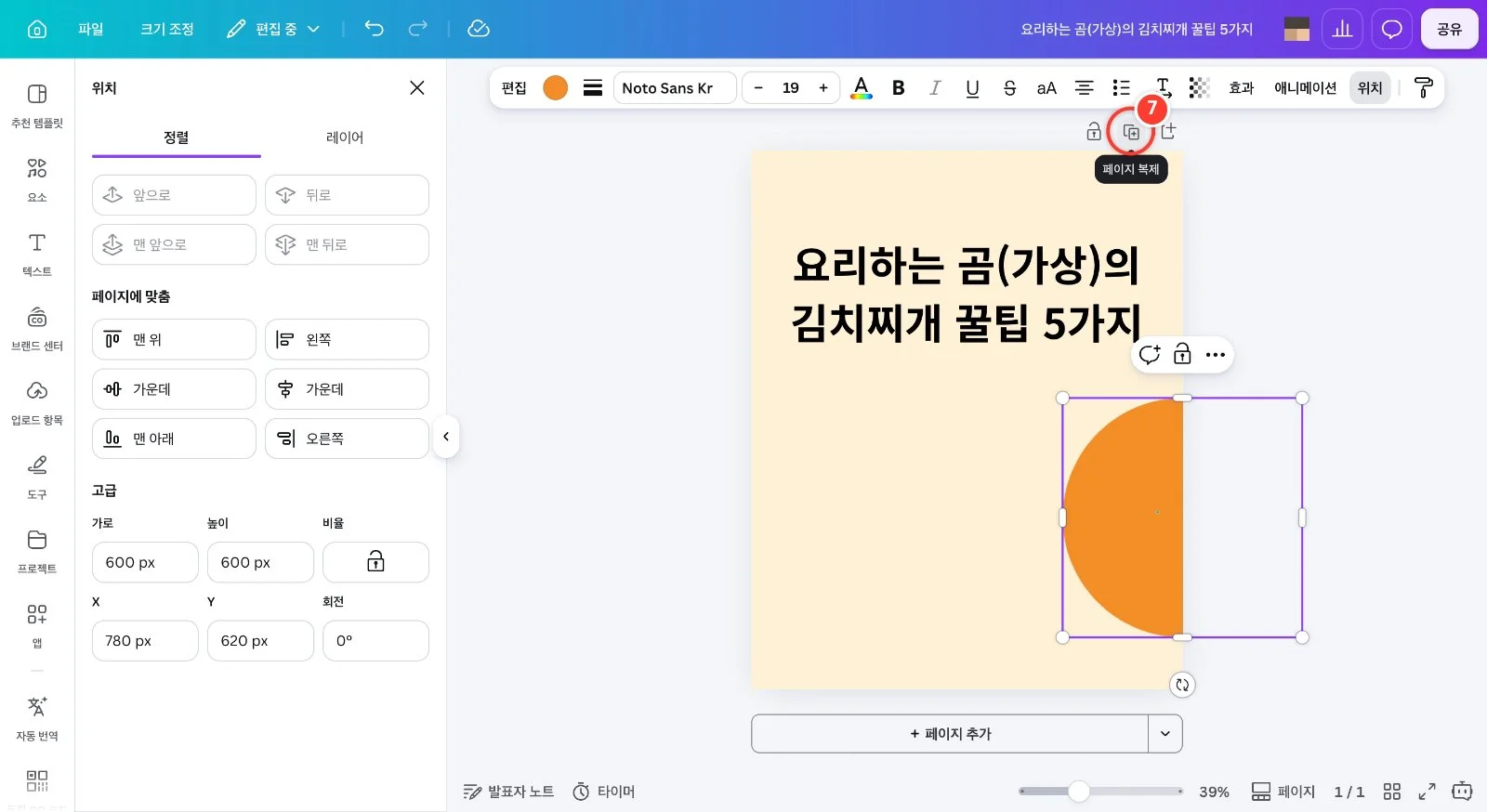Open analytics chart icon
This screenshot has height=812, width=1487.
click(1342, 29)
